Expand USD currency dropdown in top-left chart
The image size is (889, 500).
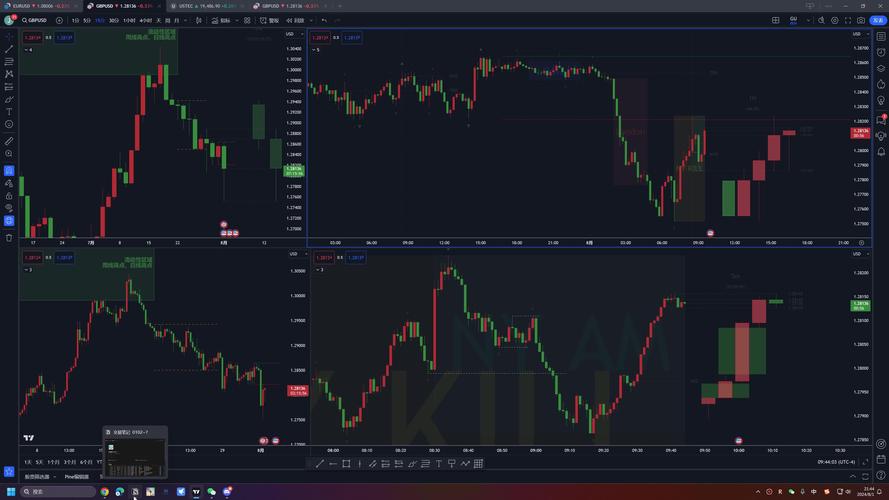[293, 35]
